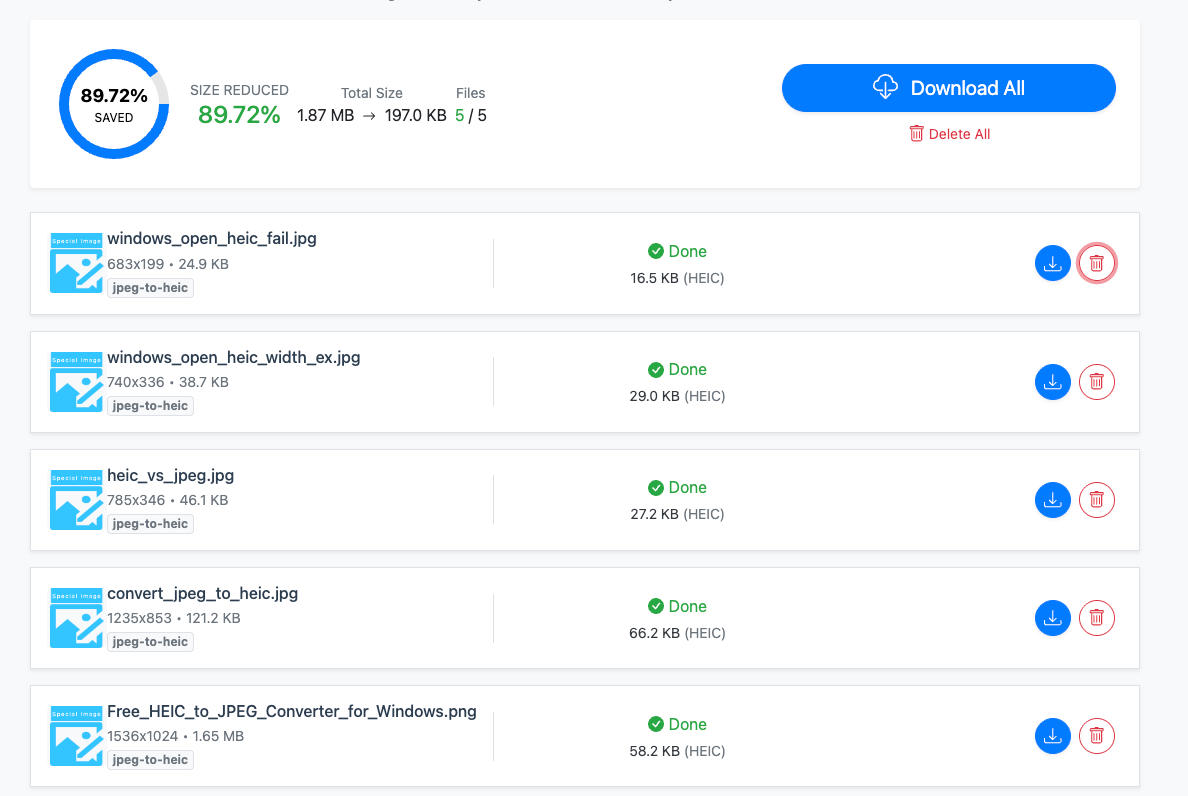Select the convert_jpeg_to_heic.jpg filename
Viewport: 1188px width, 796px height.
click(202, 594)
